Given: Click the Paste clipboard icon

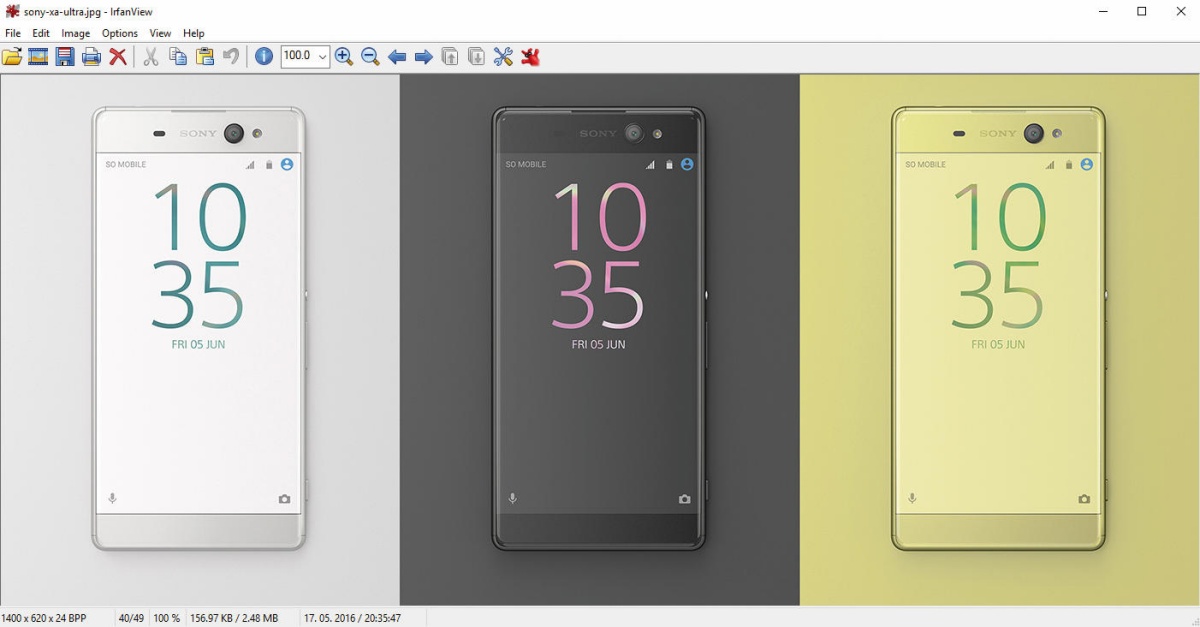Looking at the screenshot, I should point(205,57).
